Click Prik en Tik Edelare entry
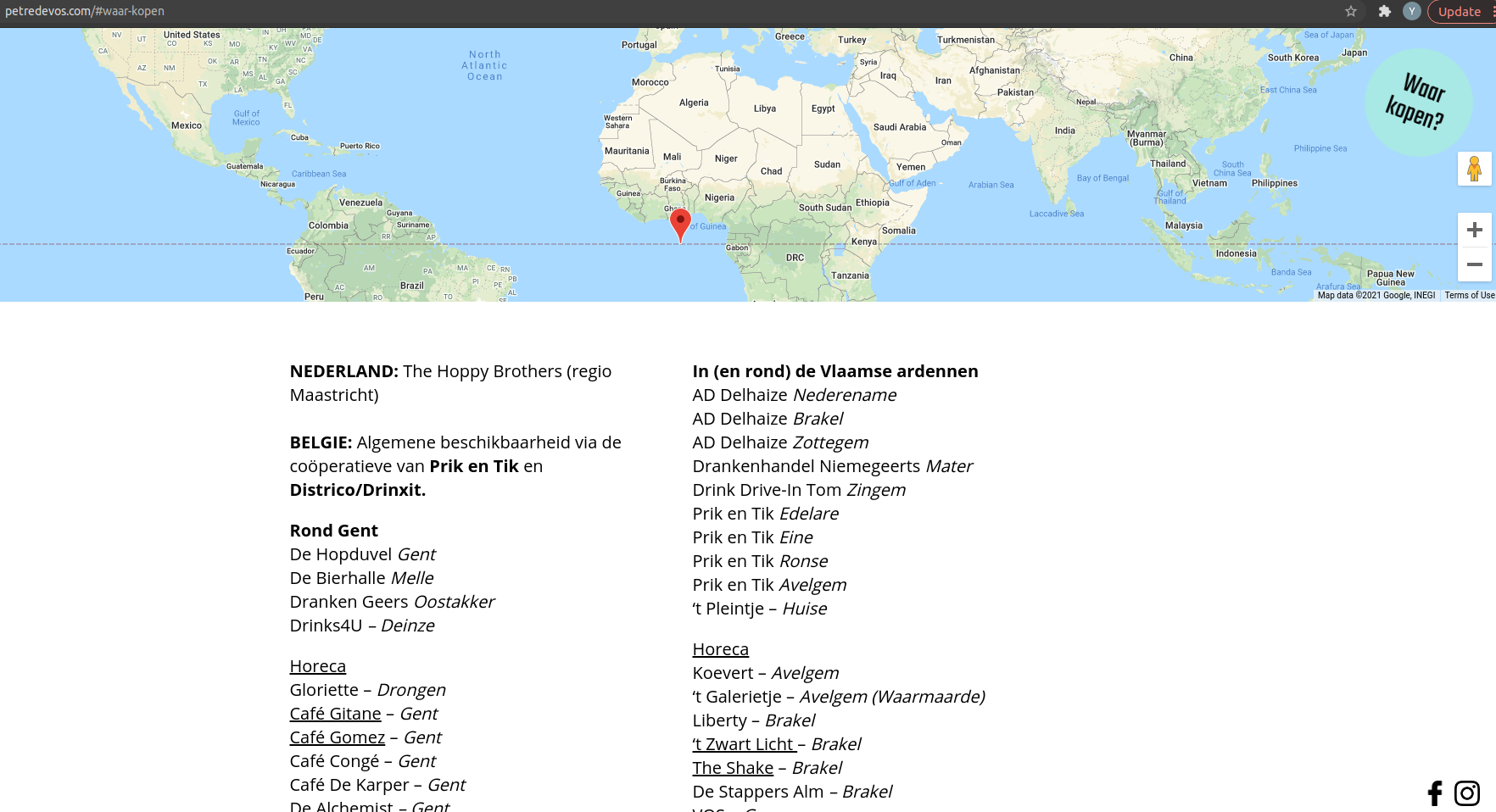 click(x=766, y=514)
